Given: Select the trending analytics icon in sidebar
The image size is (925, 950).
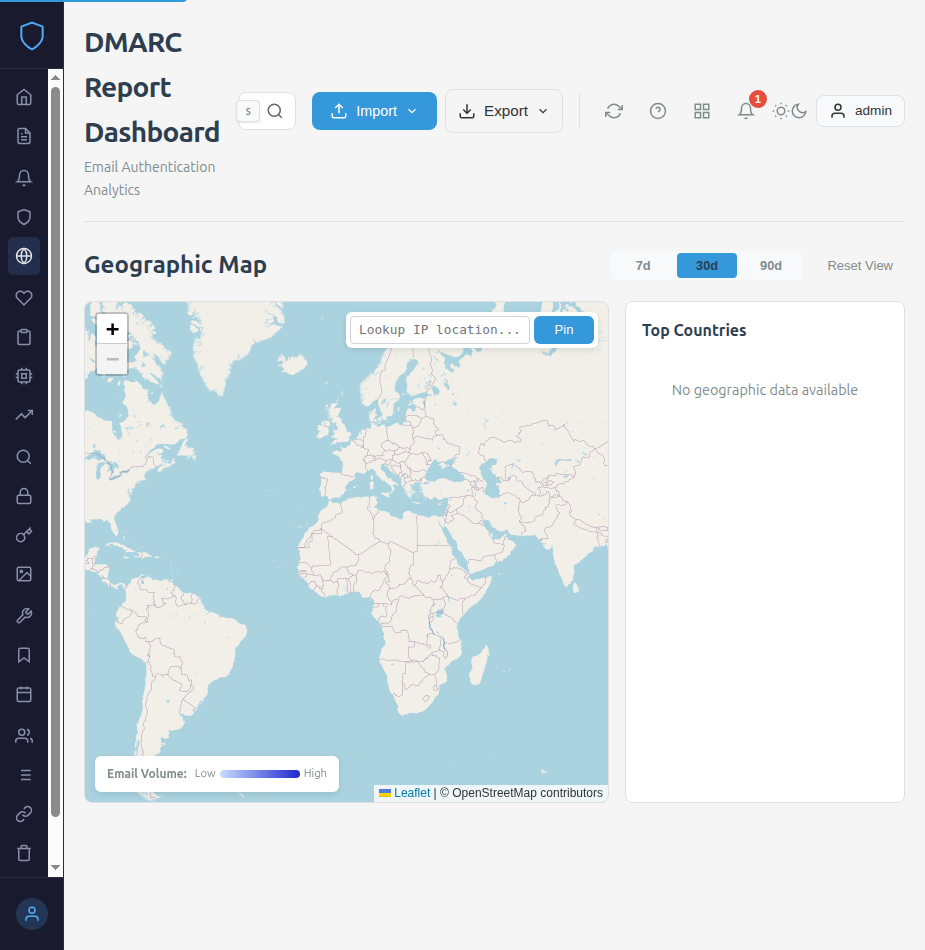Looking at the screenshot, I should tap(24, 416).
